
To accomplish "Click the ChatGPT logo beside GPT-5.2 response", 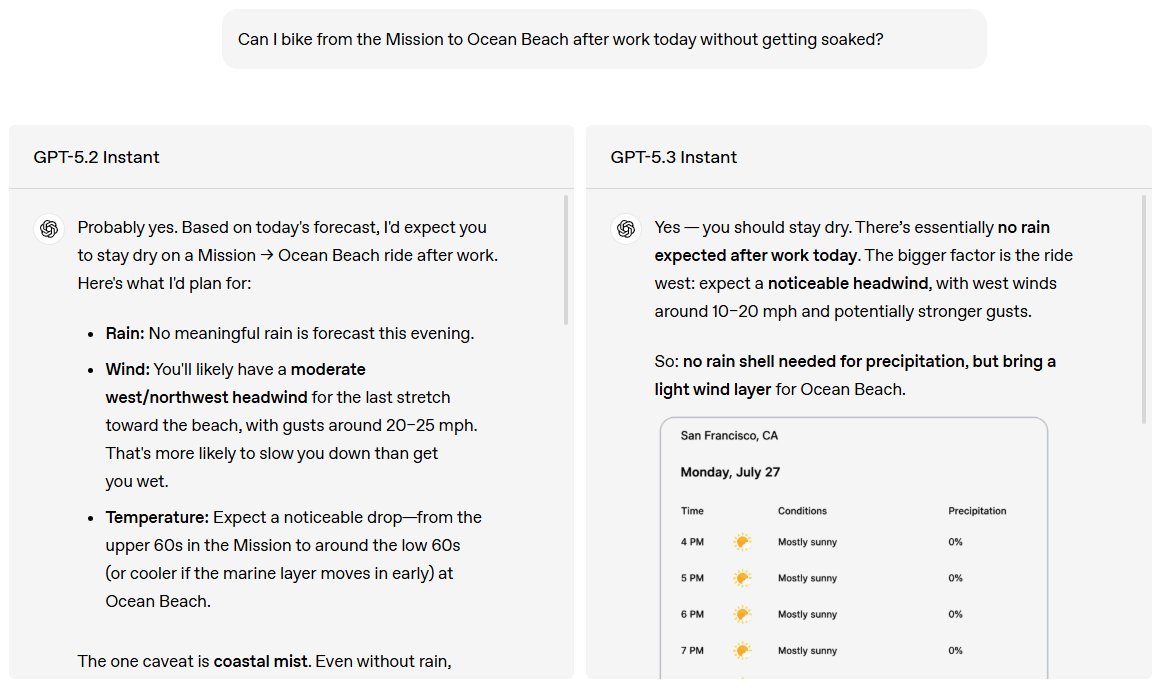I will pos(49,229).
